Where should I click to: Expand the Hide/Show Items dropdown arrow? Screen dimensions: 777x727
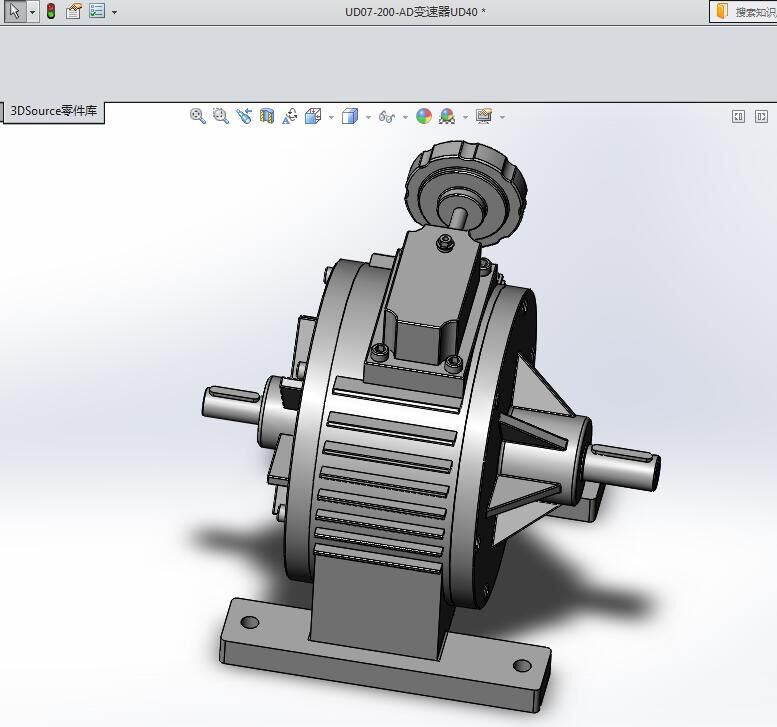coord(405,117)
